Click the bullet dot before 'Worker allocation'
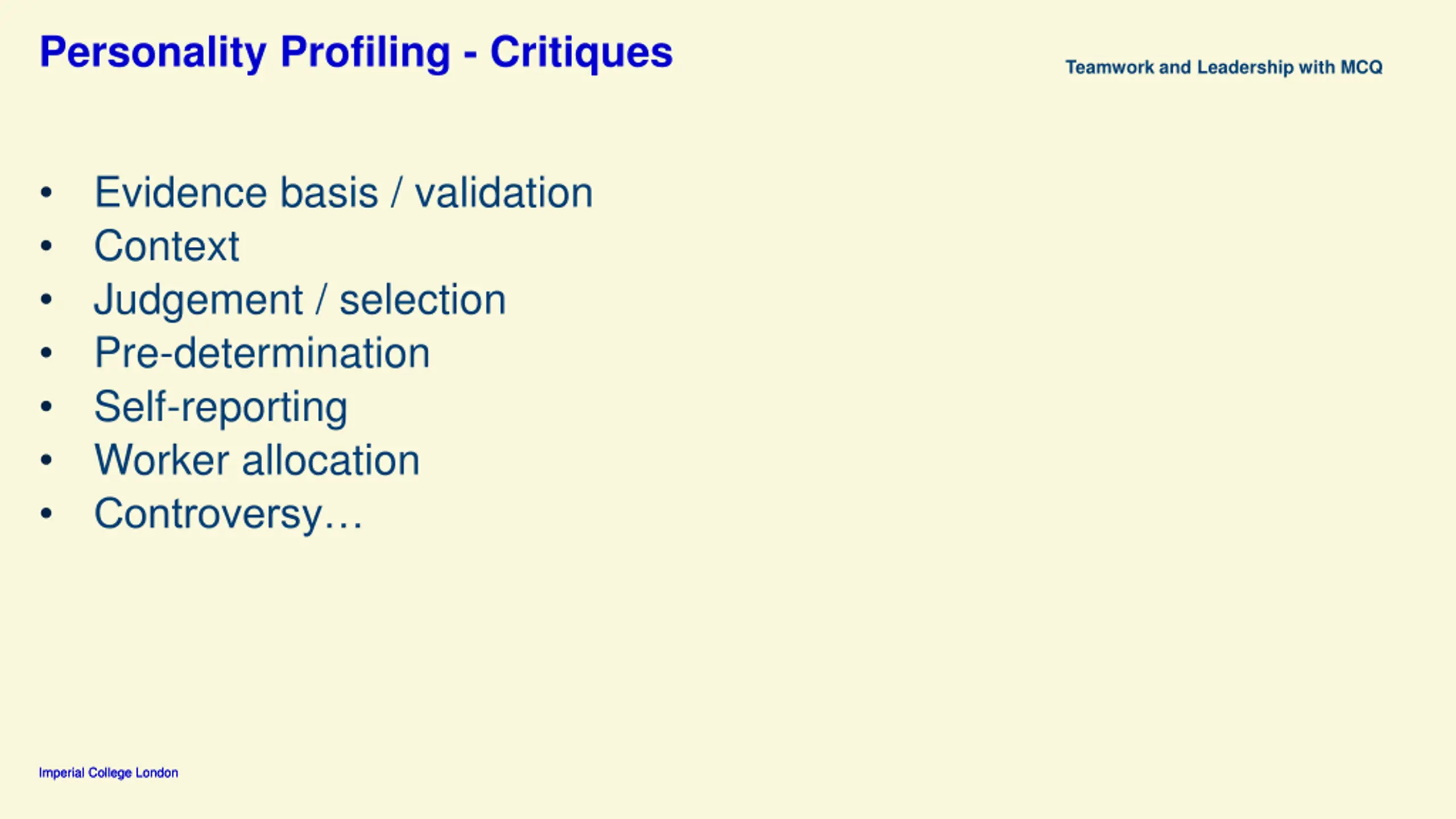The width and height of the screenshot is (1456, 819). tap(46, 460)
